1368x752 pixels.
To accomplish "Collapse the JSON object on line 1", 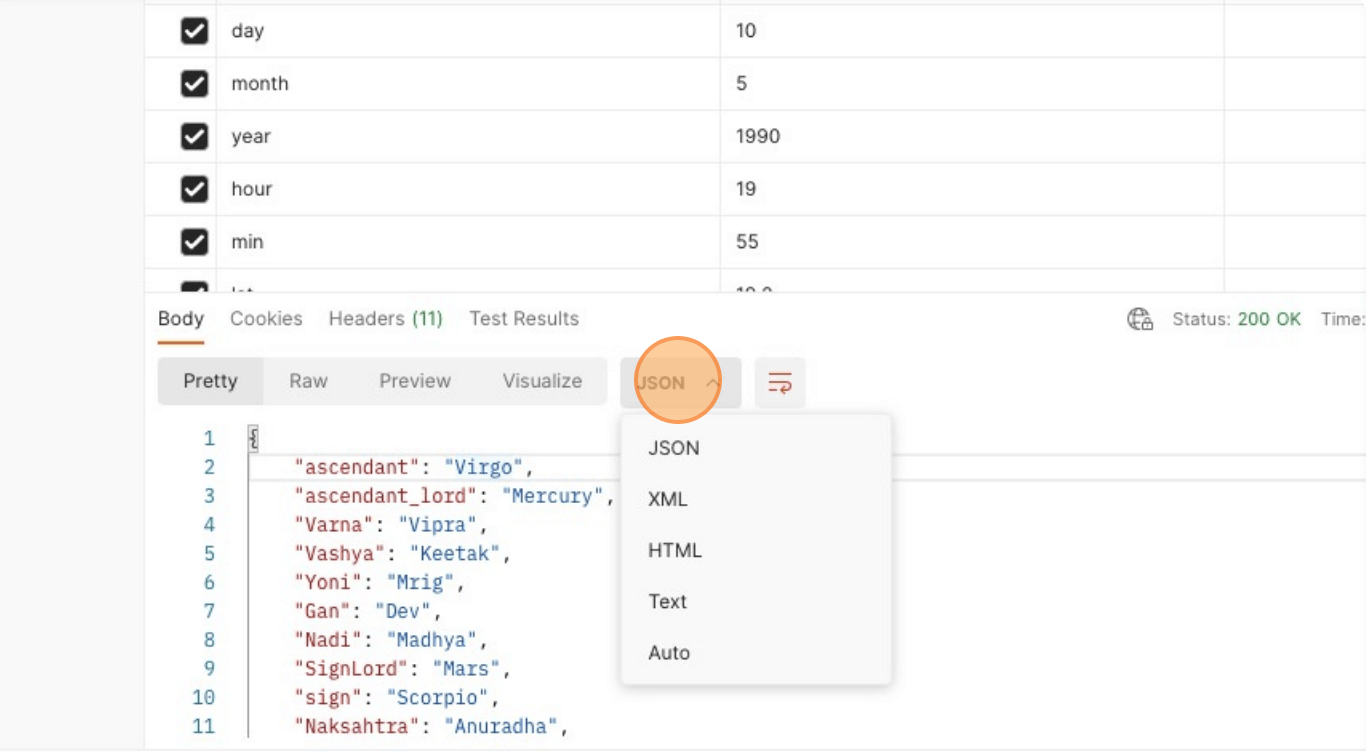I will (x=252, y=438).
